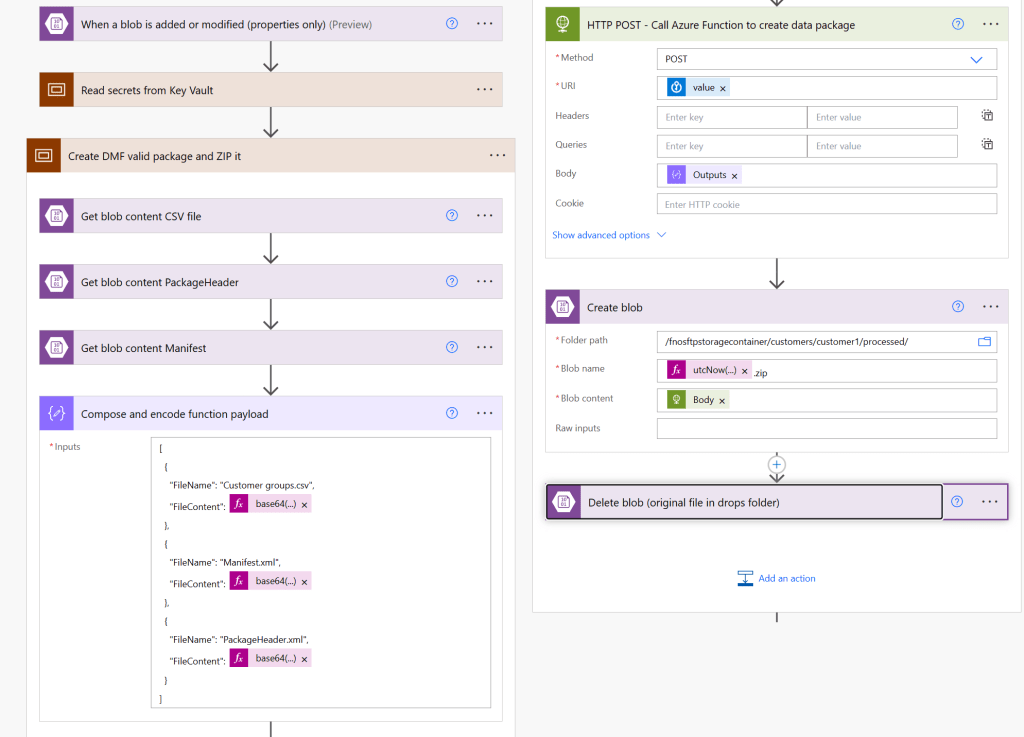
Task: Click the insert step plus icon above Delete blob
Action: (x=777, y=464)
